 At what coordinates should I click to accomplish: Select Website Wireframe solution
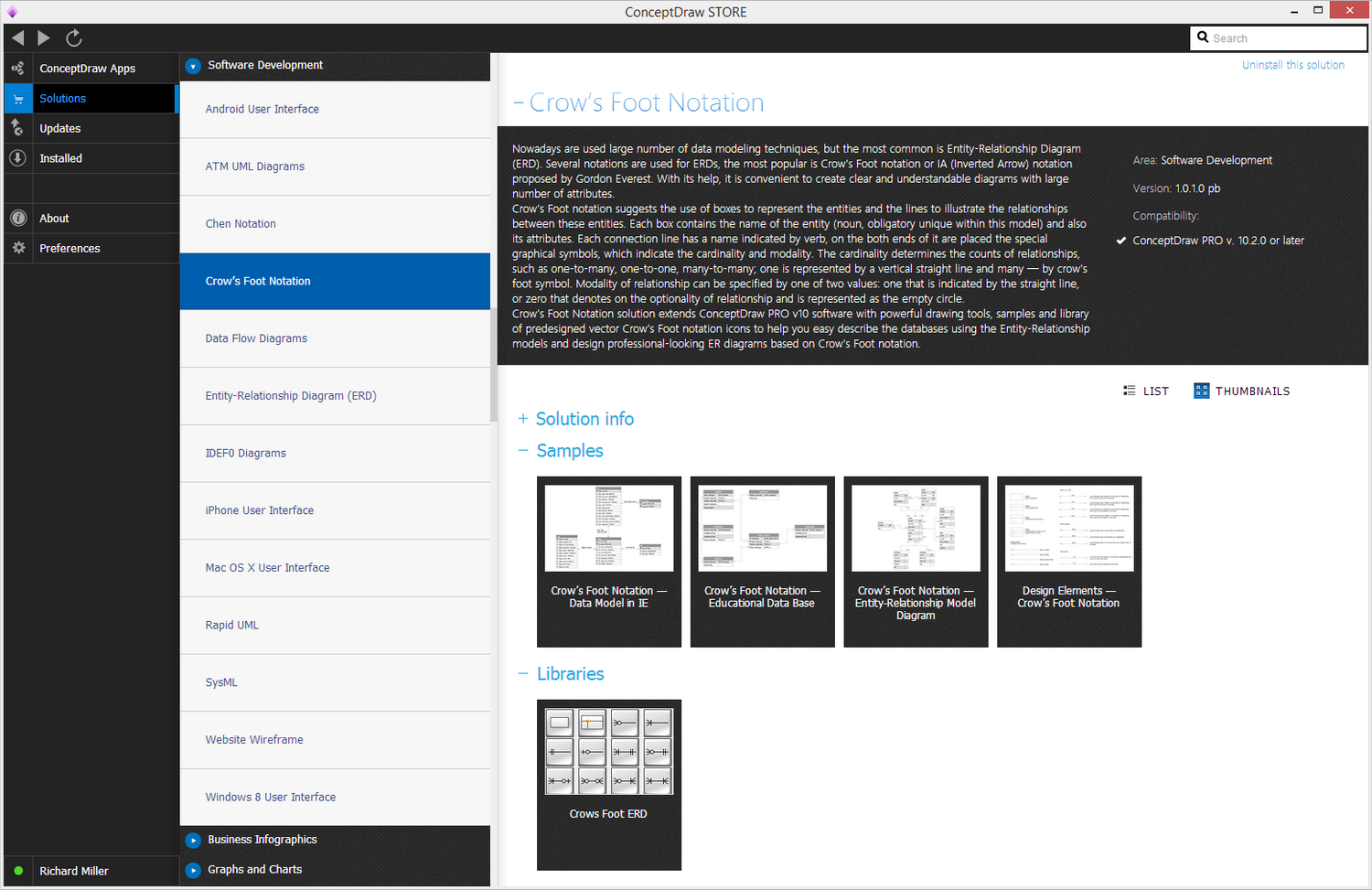pyautogui.click(x=335, y=740)
